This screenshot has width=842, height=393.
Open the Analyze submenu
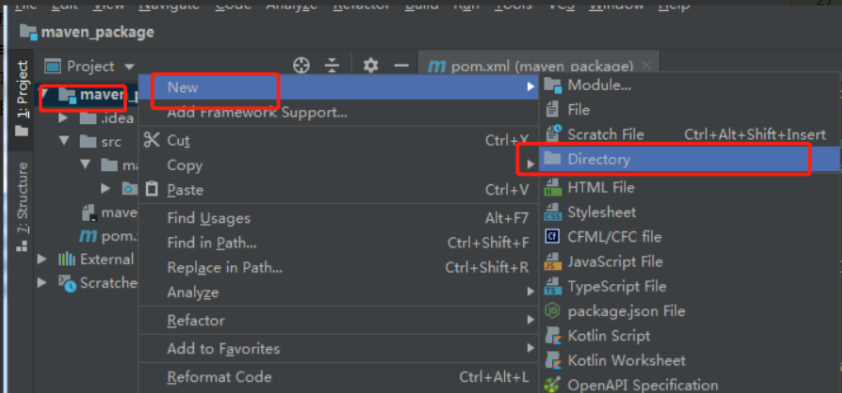(339, 292)
